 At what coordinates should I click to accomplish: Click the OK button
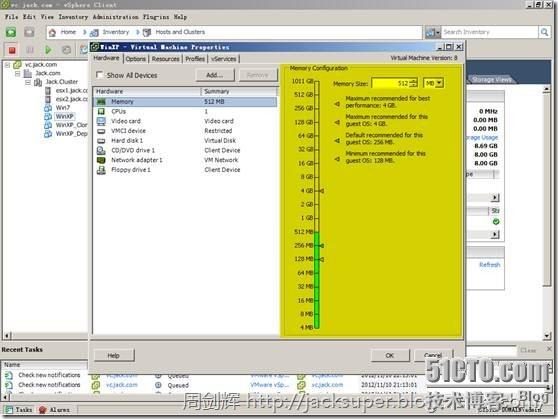(x=390, y=355)
